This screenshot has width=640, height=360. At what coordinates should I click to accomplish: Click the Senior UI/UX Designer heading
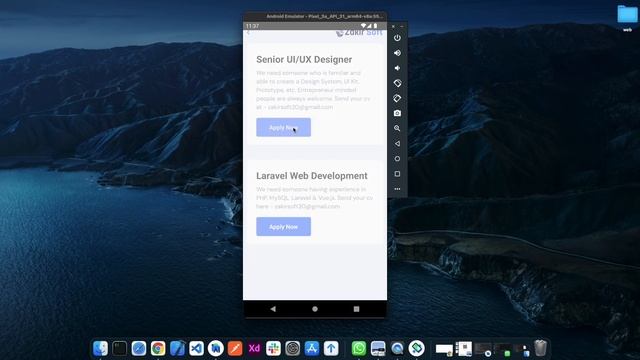point(304,60)
